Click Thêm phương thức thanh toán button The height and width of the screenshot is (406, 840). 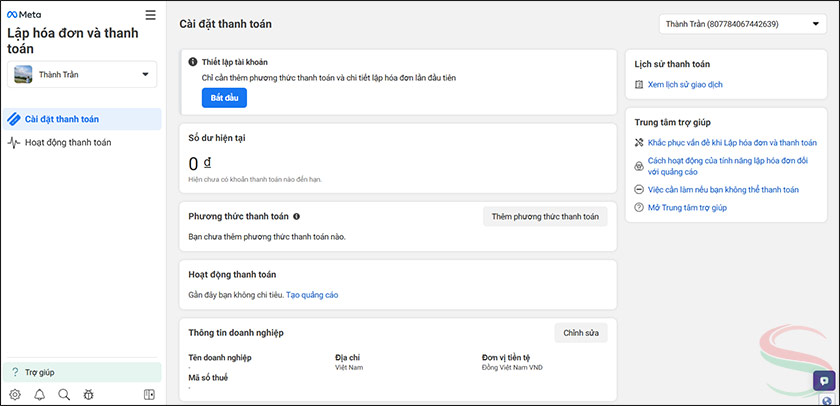545,216
